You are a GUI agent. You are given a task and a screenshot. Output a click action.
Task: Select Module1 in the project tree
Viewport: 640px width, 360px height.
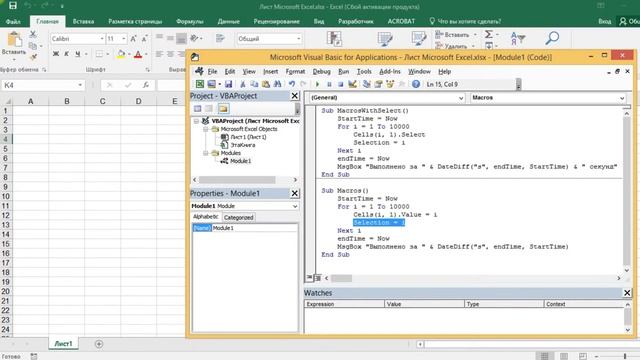pos(240,161)
